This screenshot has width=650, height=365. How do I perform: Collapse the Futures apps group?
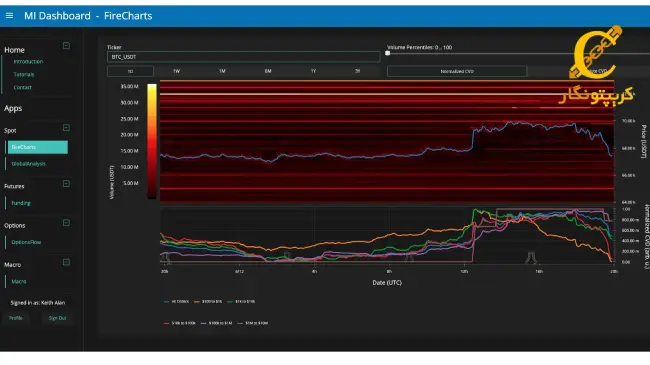66,183
